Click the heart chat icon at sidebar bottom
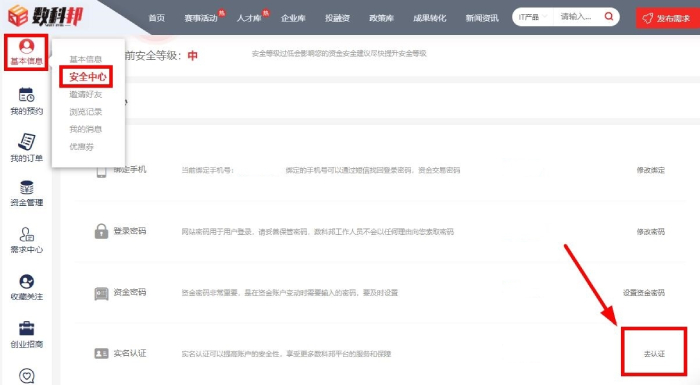The height and width of the screenshot is (385, 700). (x=26, y=376)
